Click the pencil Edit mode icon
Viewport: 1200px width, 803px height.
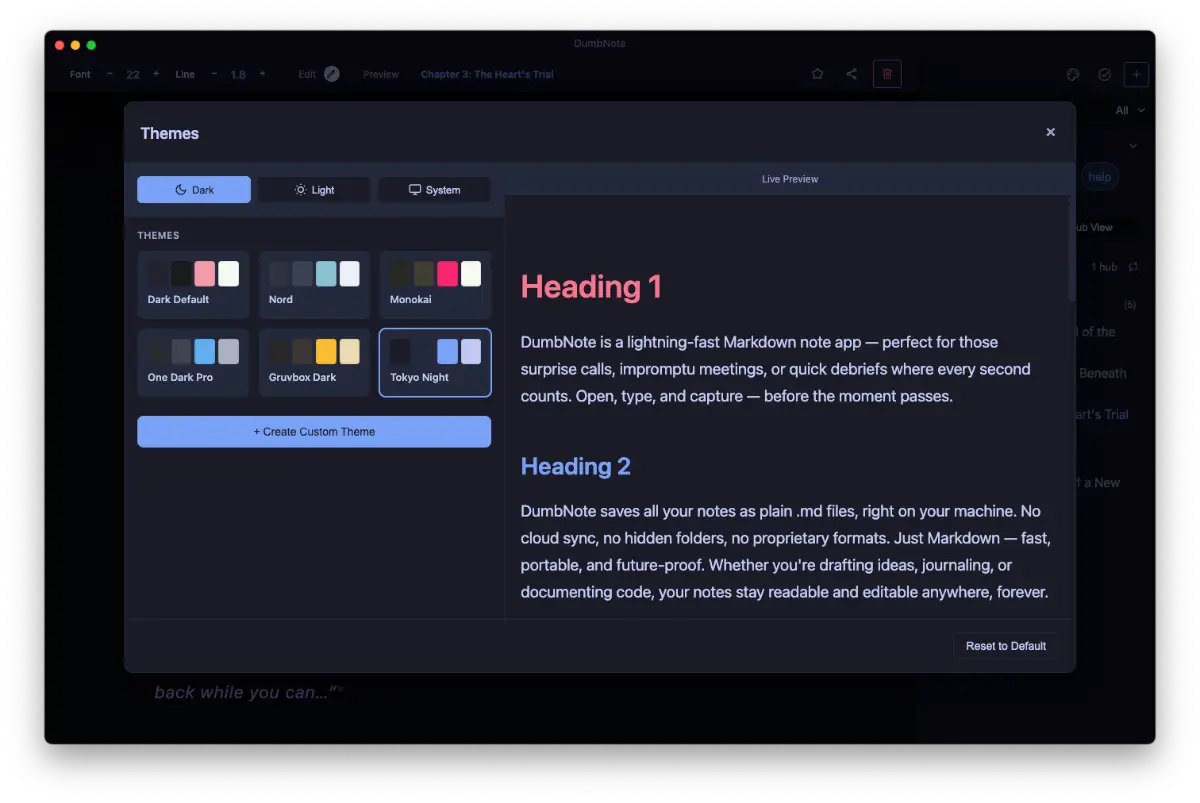pos(332,74)
